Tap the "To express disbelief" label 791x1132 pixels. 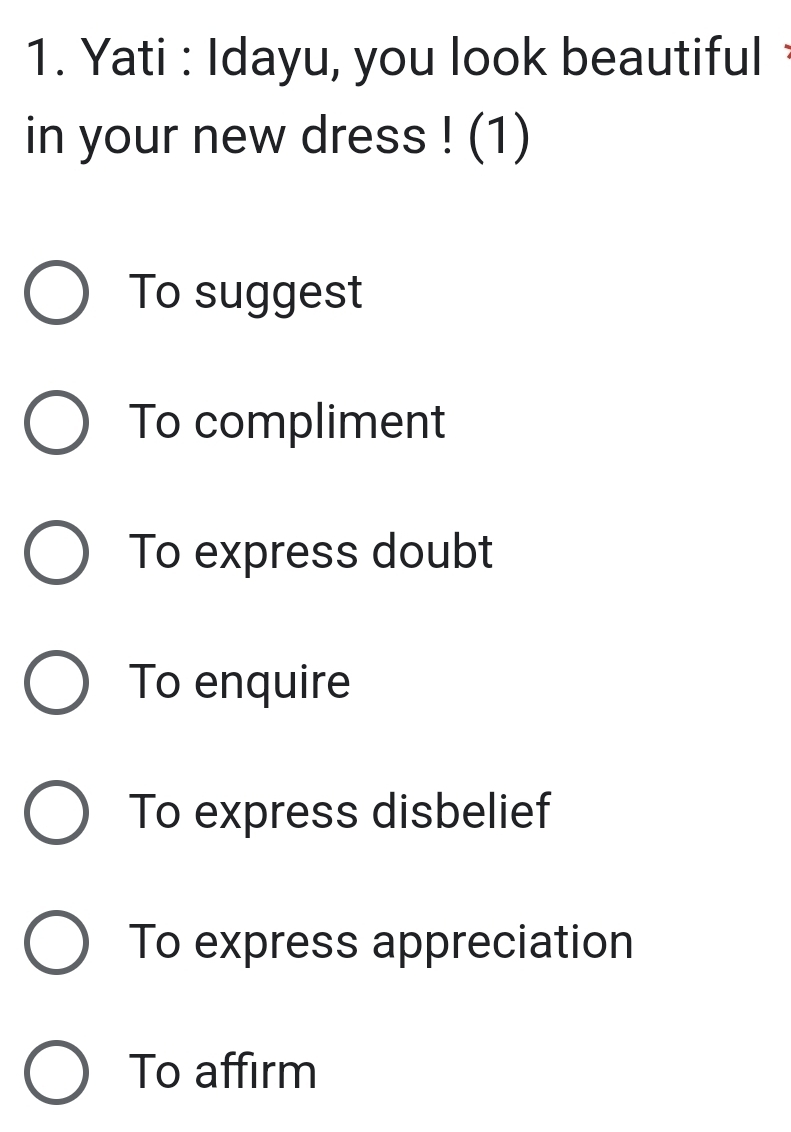coord(340,812)
